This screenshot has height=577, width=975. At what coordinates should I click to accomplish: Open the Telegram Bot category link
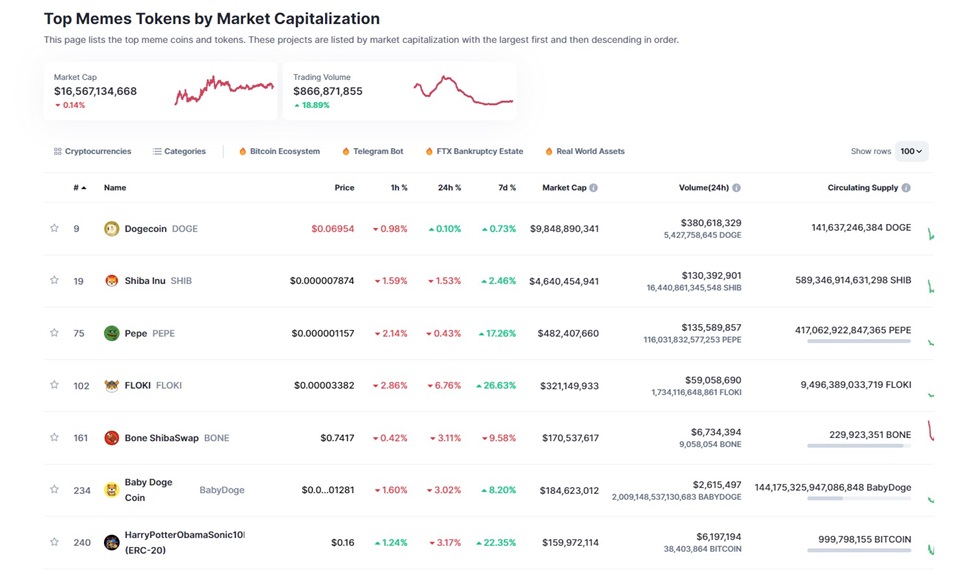coord(372,151)
